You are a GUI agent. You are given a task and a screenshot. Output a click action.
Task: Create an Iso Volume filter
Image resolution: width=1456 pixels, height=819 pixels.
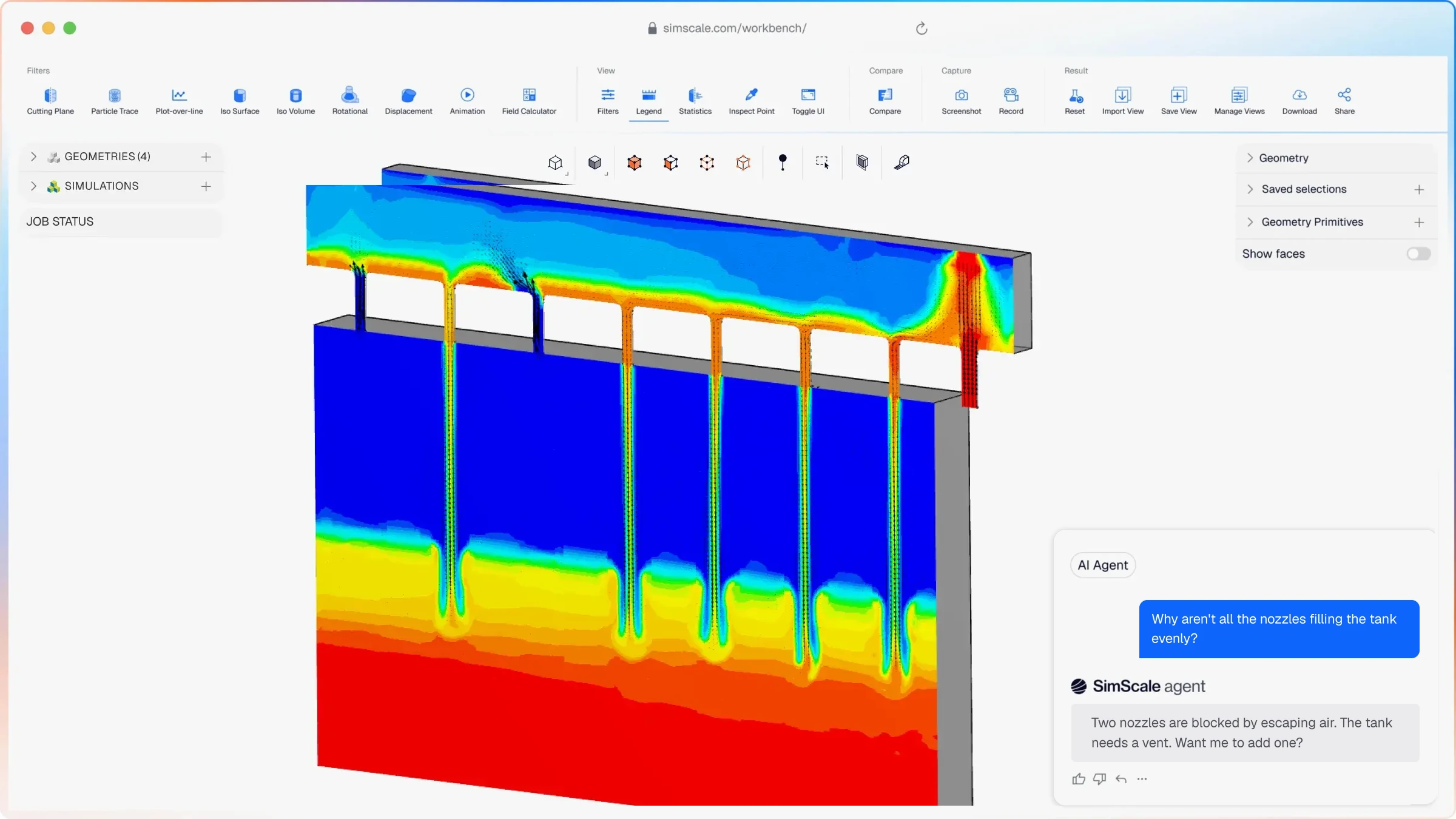point(295,101)
